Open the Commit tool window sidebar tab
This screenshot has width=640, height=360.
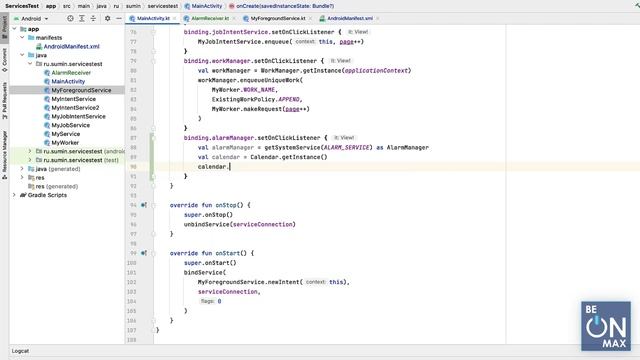click(4, 60)
